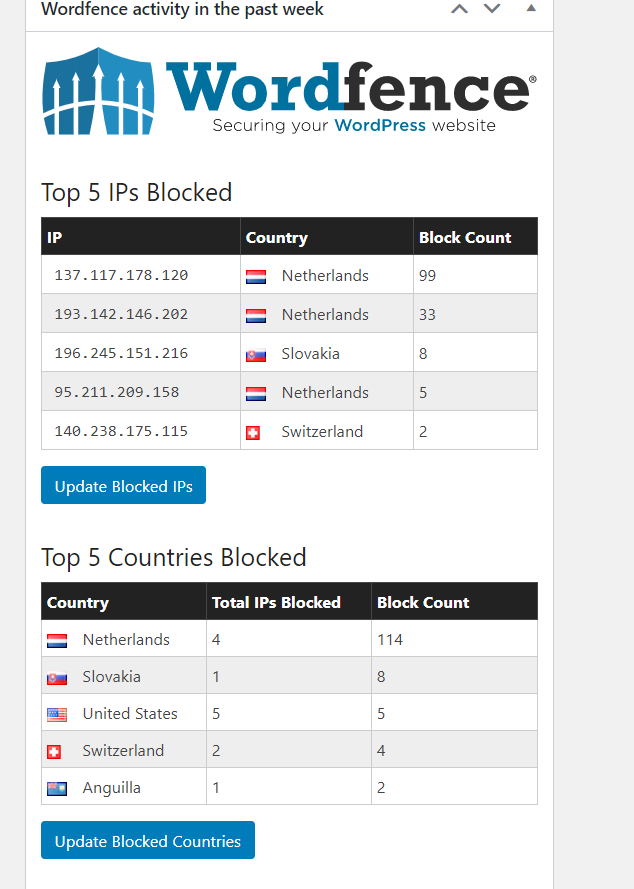Click Netherlands flag beside IP 95.211.209.158
This screenshot has width=634, height=889.
tap(256, 394)
